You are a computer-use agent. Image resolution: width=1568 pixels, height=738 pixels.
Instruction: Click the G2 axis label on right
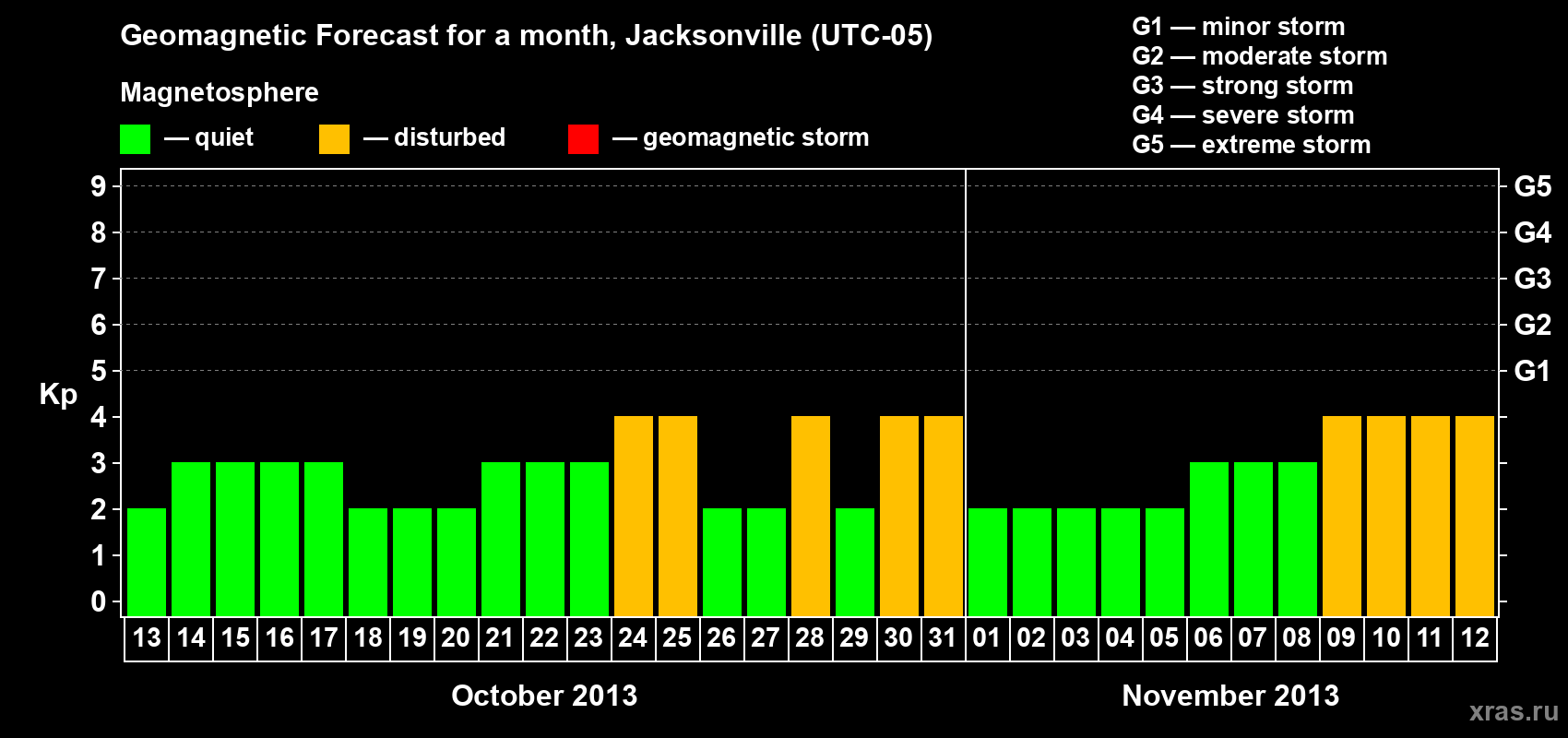(x=1532, y=325)
